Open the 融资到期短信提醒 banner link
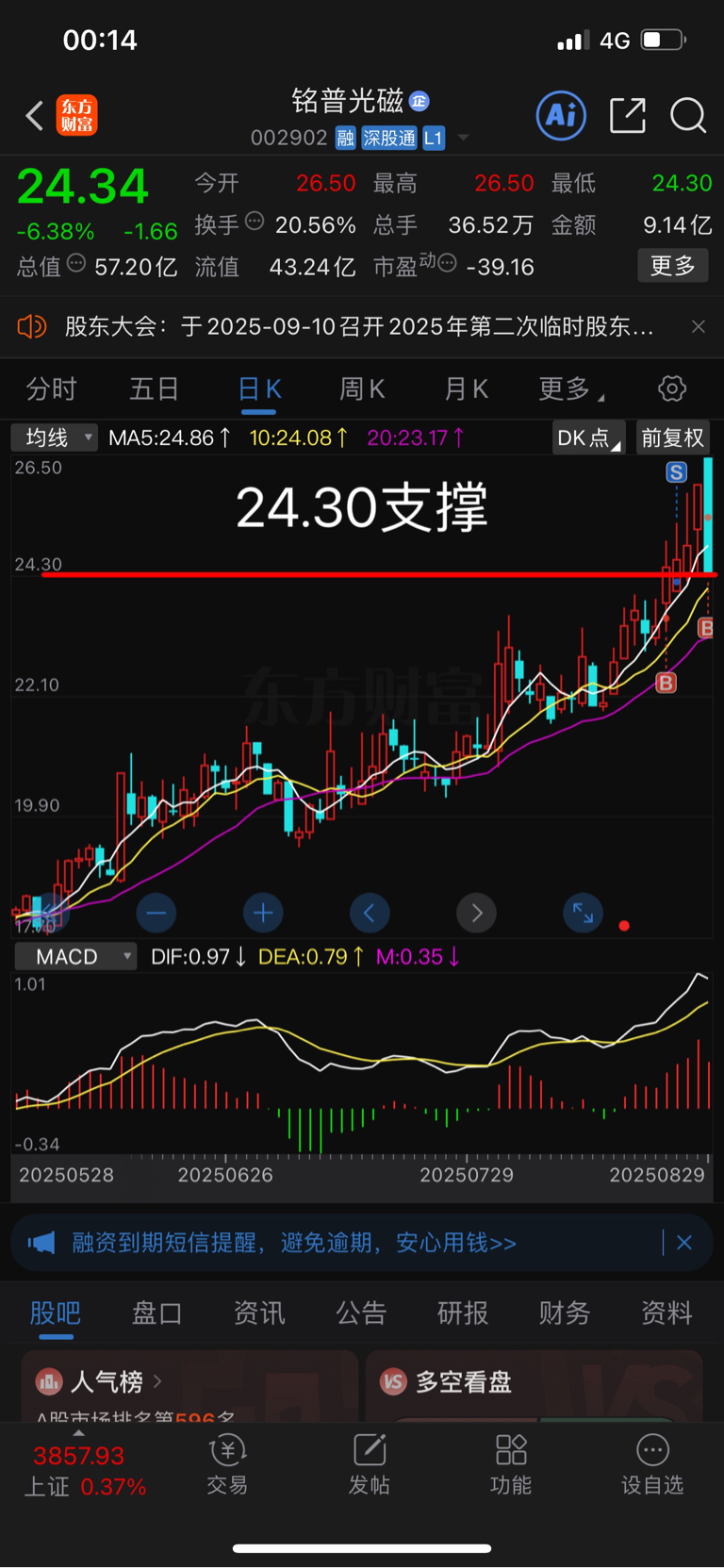The image size is (724, 1568). 294,1243
